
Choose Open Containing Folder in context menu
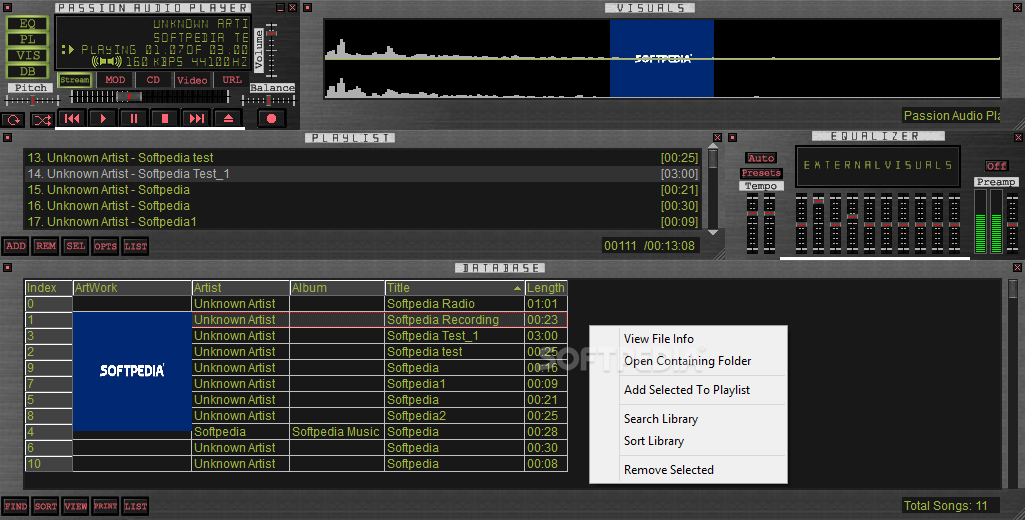coord(687,361)
